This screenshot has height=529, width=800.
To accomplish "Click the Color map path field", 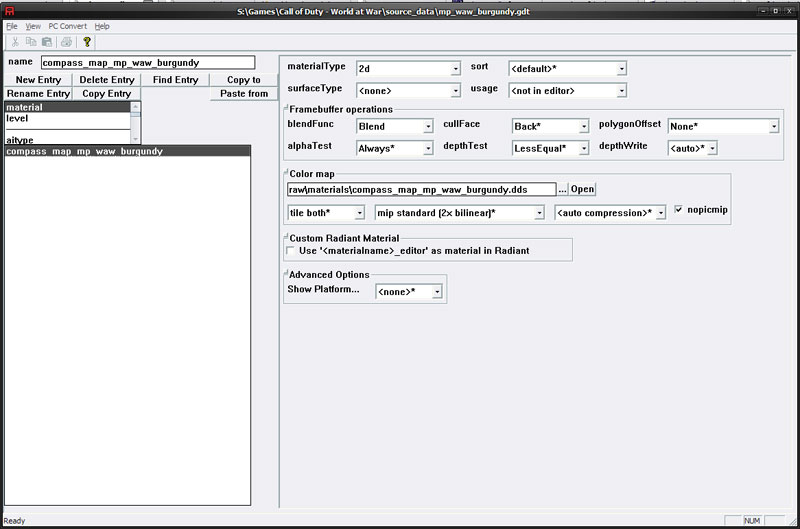I will click(x=421, y=189).
